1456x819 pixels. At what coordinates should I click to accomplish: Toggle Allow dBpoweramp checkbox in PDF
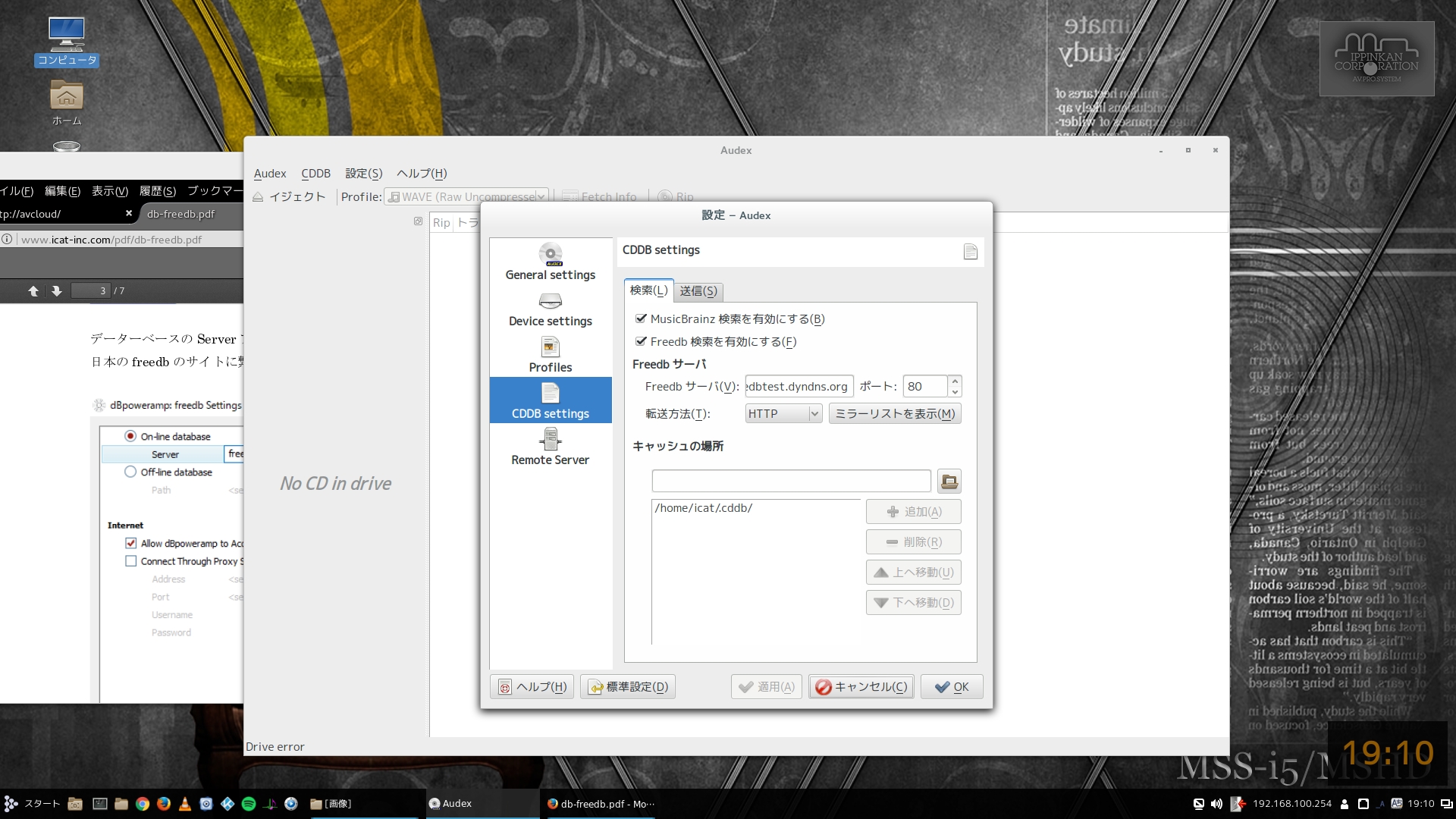131,543
